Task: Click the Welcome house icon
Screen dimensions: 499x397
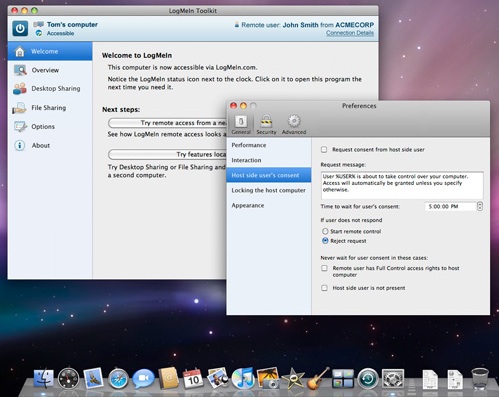Action: (x=20, y=51)
